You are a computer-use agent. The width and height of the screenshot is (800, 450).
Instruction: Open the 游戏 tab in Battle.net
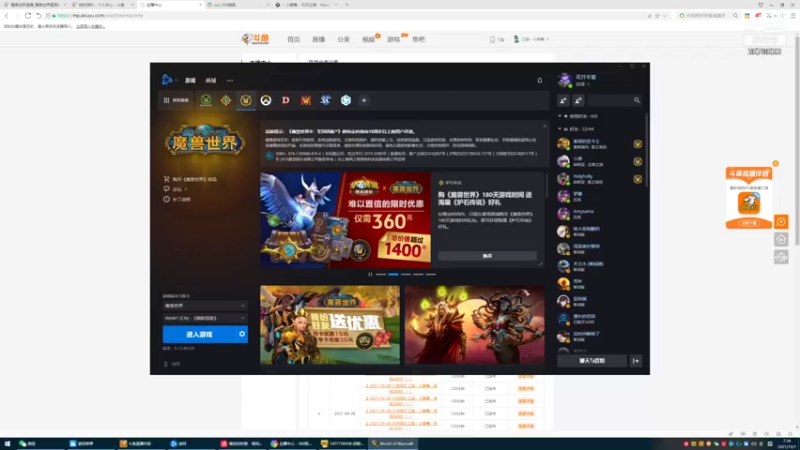pos(190,80)
